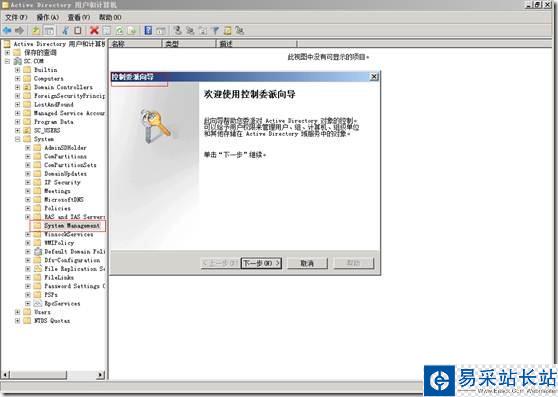The height and width of the screenshot is (397, 558).
Task: Select the Policies tree item
Action: (x=57, y=208)
